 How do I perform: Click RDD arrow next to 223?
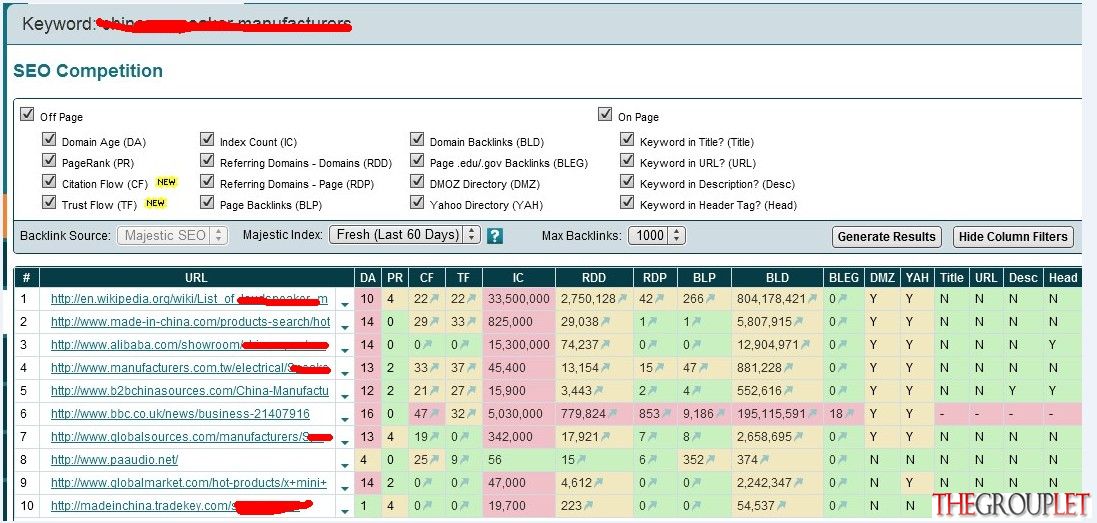[x=588, y=506]
